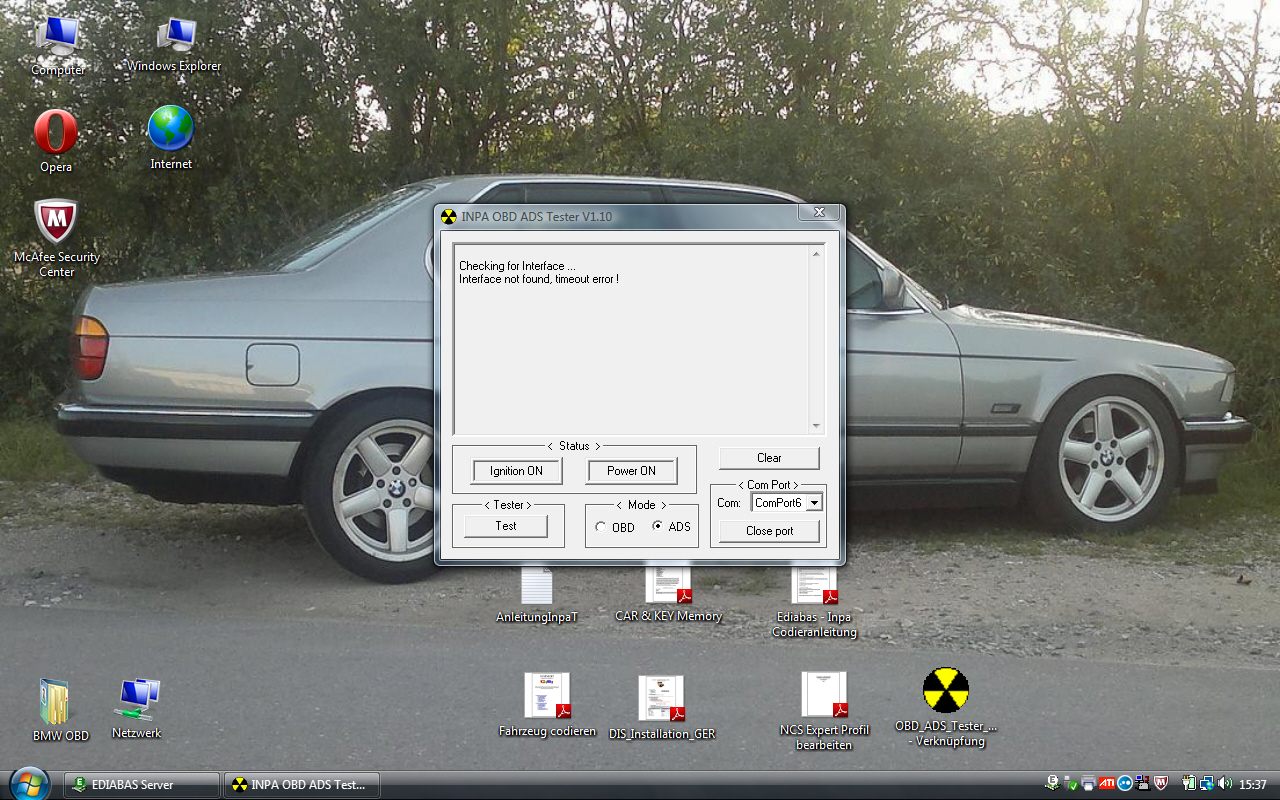Open the Netzwerk desktop icon
The image size is (1280, 800).
click(x=136, y=701)
